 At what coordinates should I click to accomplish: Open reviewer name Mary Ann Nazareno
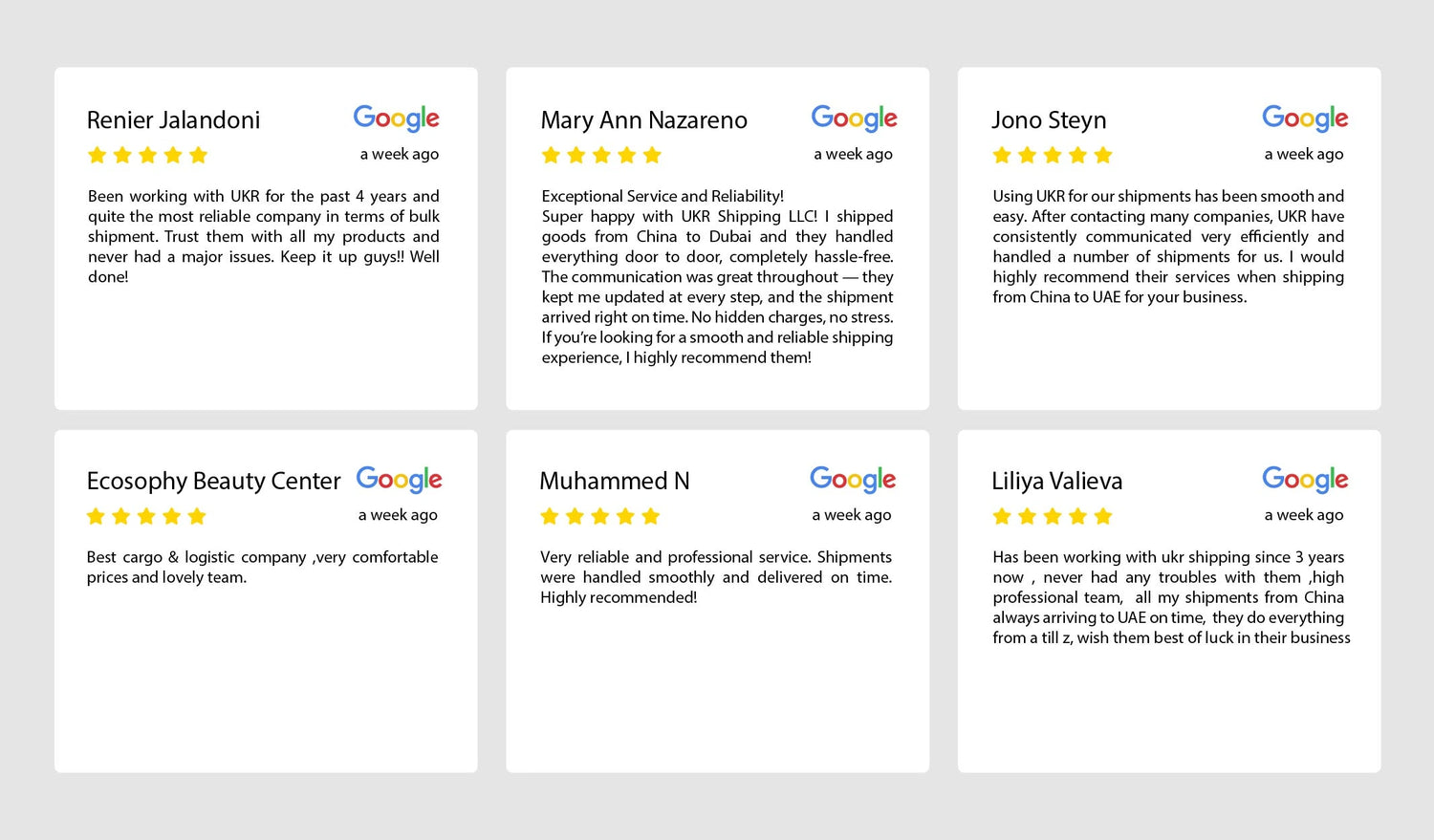643,120
